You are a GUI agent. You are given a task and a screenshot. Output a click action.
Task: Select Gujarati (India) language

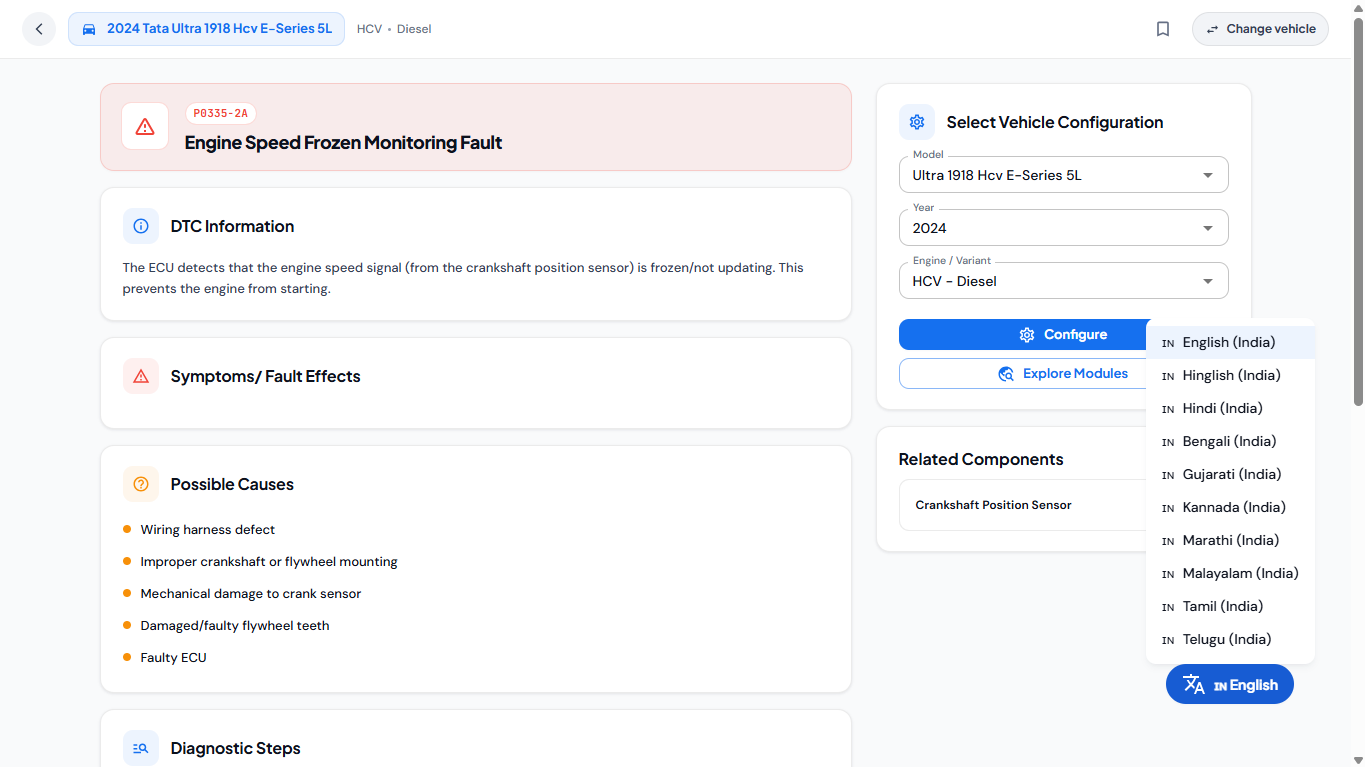1230,474
